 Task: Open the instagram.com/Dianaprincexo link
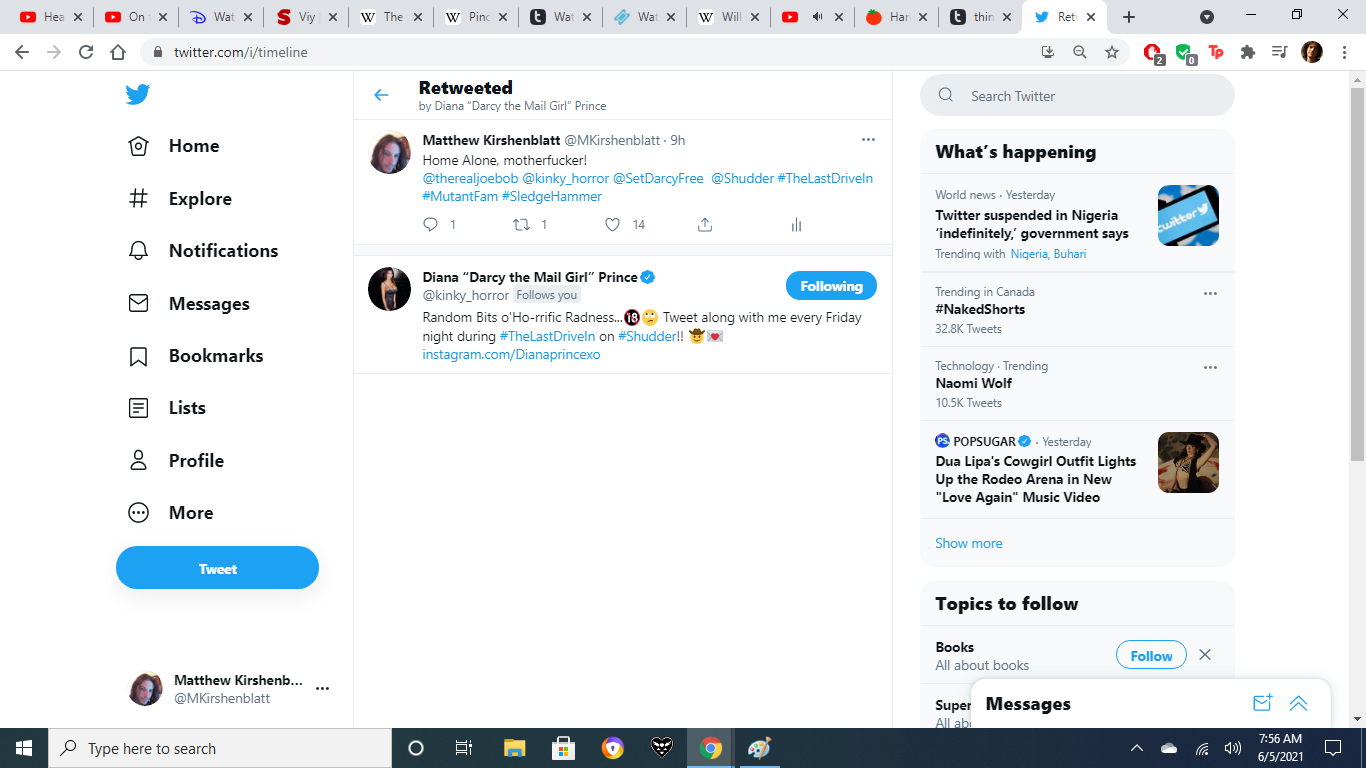pyautogui.click(x=511, y=354)
